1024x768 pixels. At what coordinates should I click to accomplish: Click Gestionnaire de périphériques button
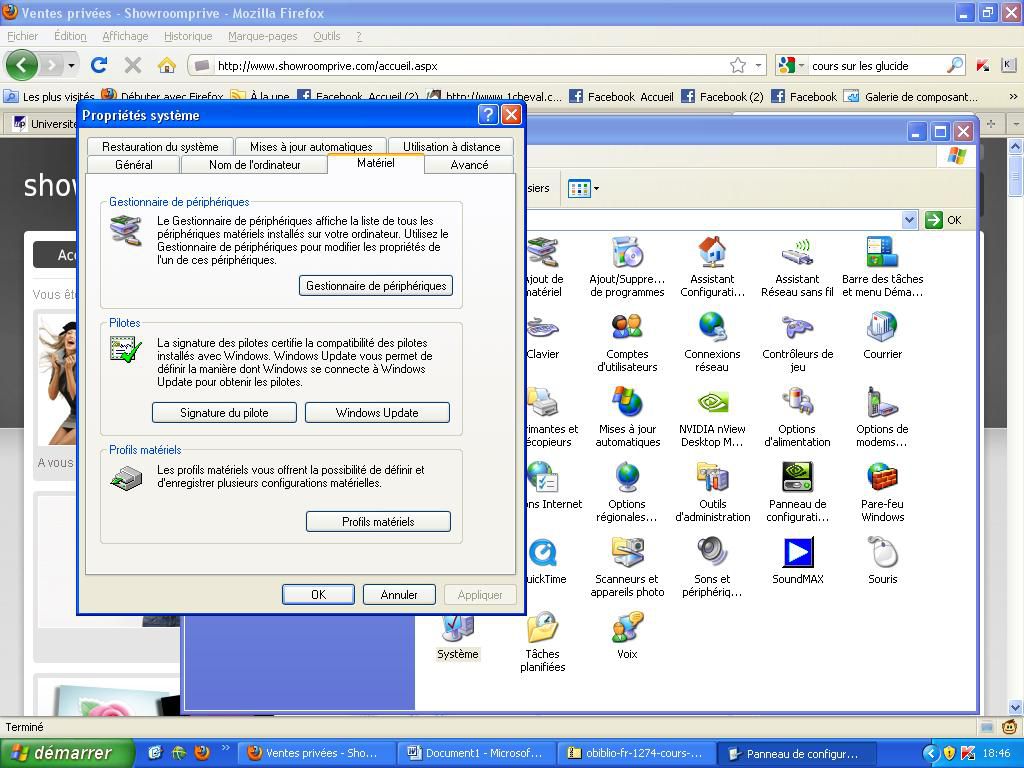pos(376,286)
